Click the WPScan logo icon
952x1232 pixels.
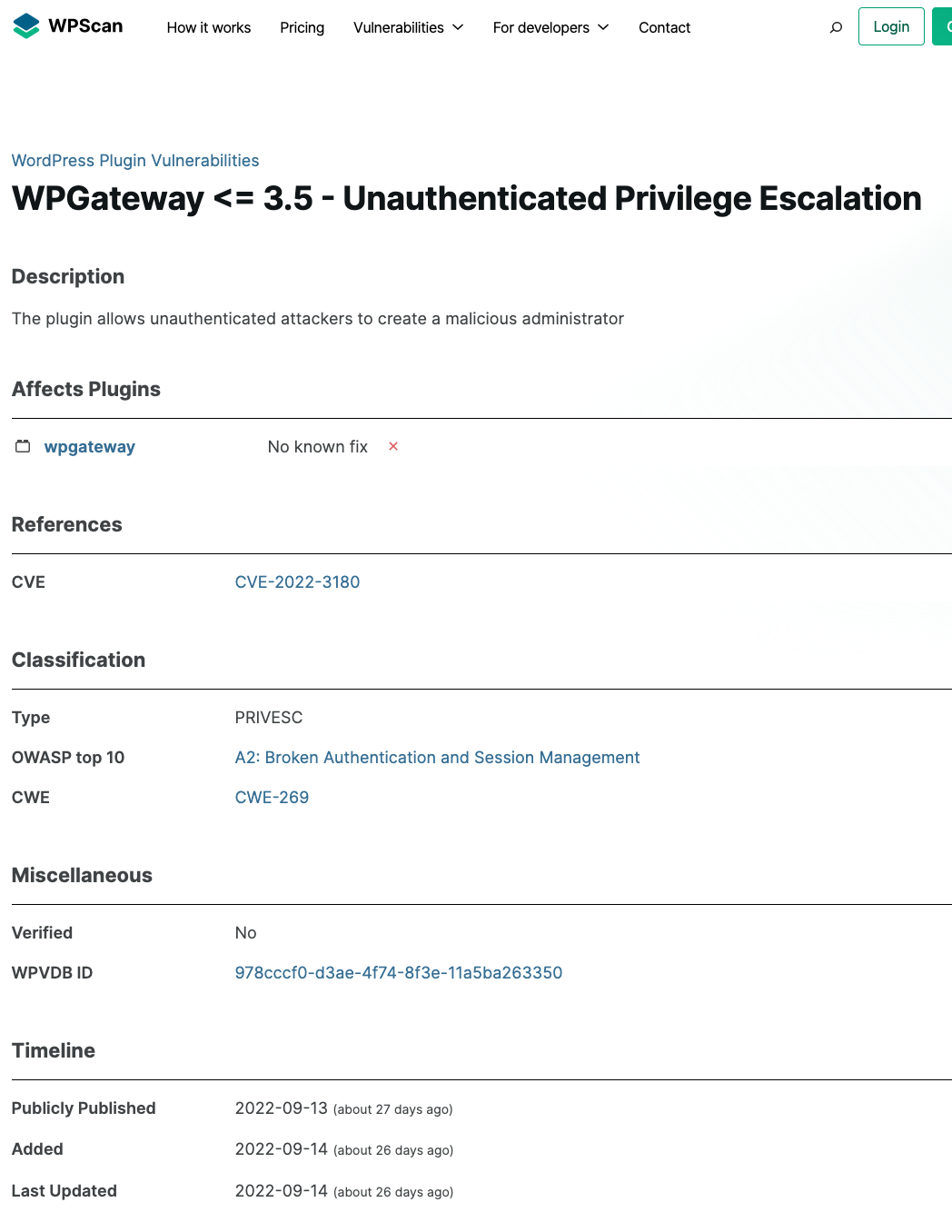pos(26,26)
